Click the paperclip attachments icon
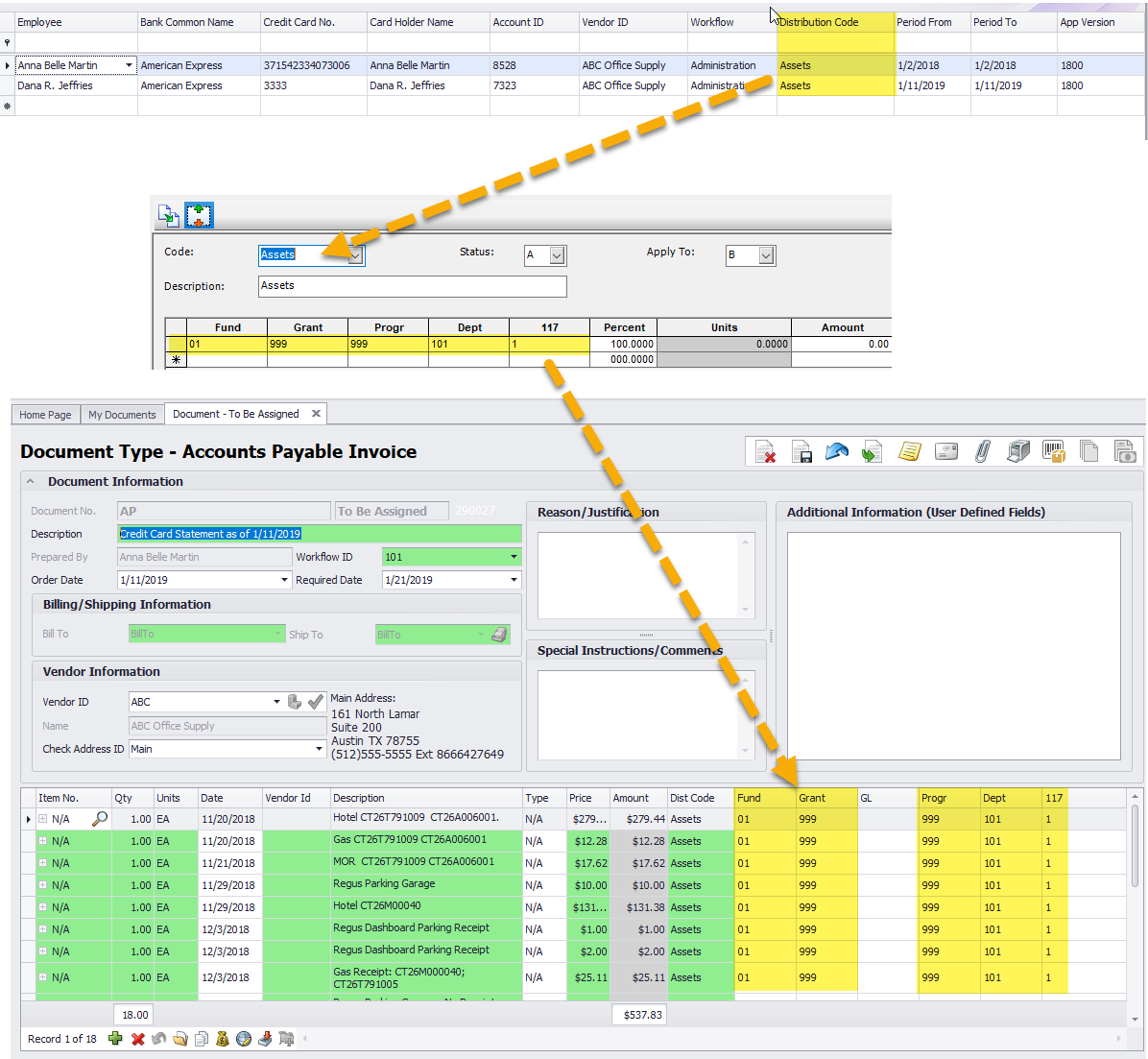The height and width of the screenshot is (1059, 1148). pos(982,451)
